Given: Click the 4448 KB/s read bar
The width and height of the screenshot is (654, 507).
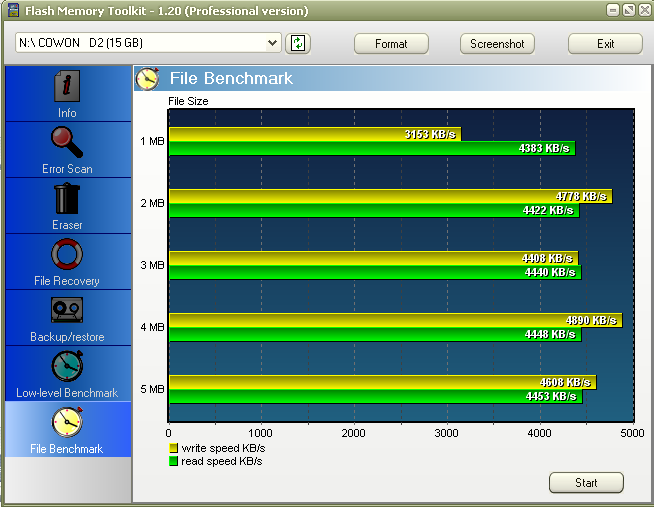Looking at the screenshot, I should [375, 335].
